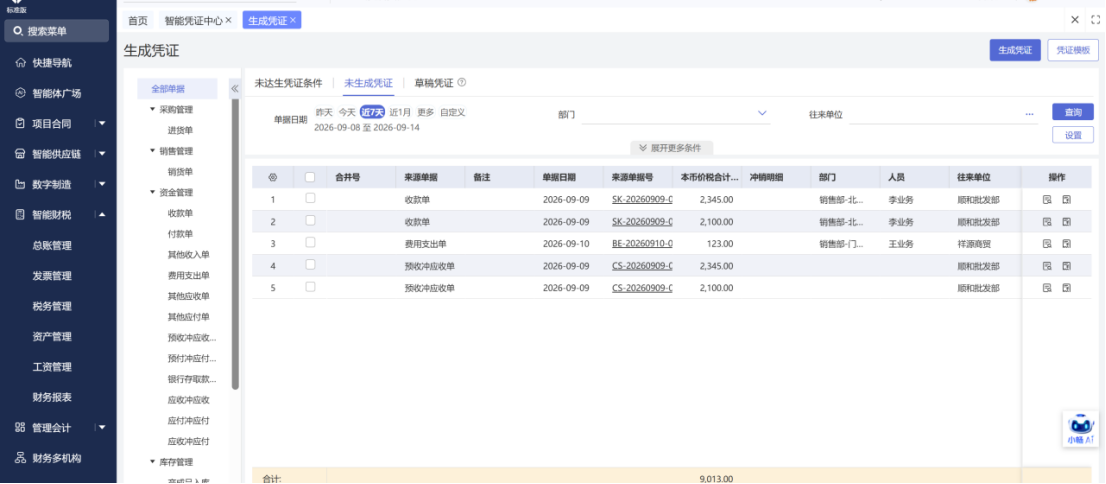Click the blue 生成凭证 button

point(1015,50)
